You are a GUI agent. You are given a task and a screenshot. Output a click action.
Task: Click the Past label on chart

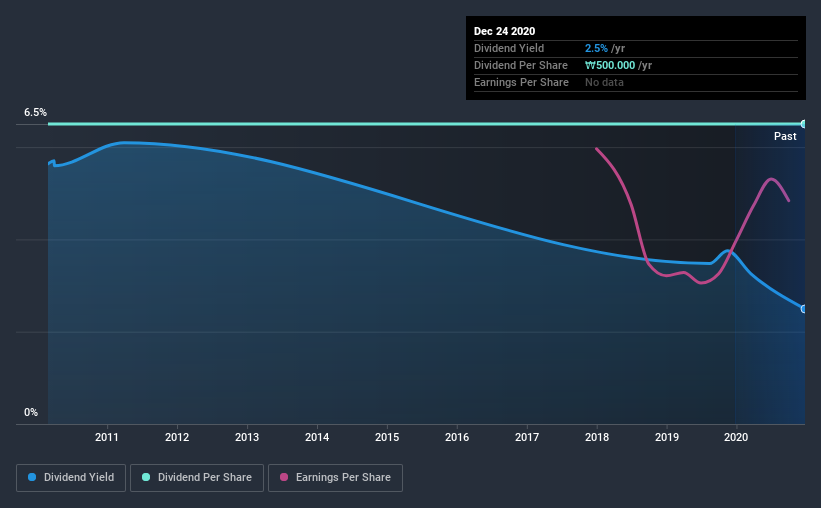785,136
